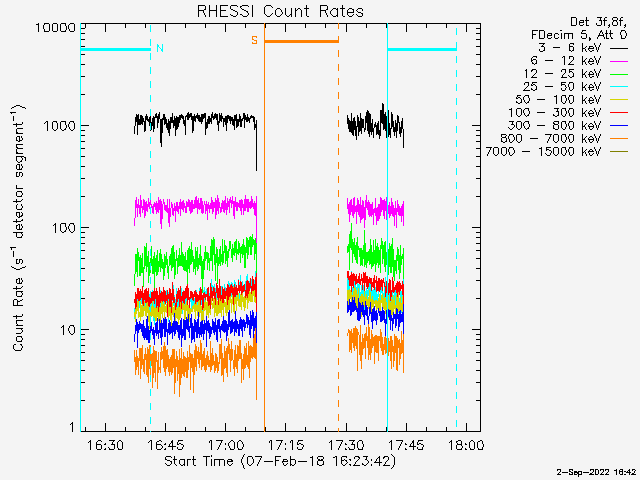The width and height of the screenshot is (640, 480).
Task: Click the green line swatch for 12 - 25 keV
Action: 619,74
